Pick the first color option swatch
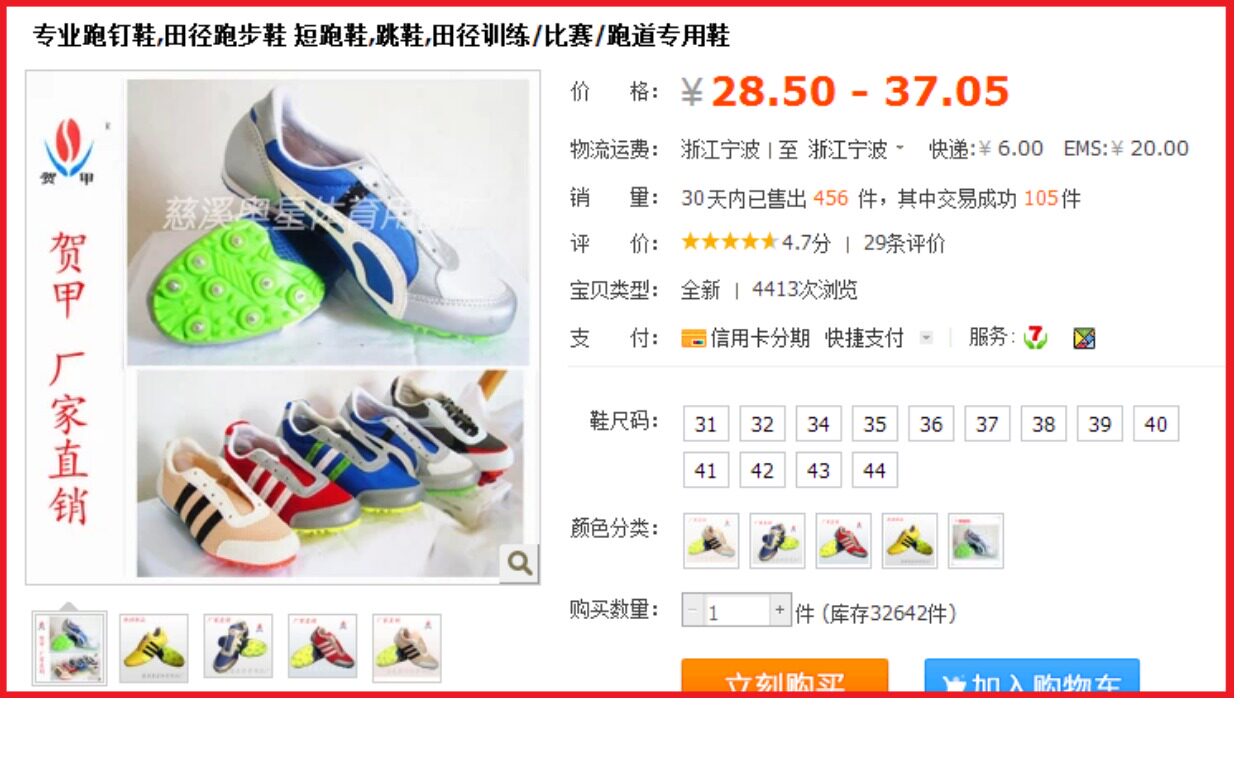The width and height of the screenshot is (1240, 780). click(x=711, y=541)
